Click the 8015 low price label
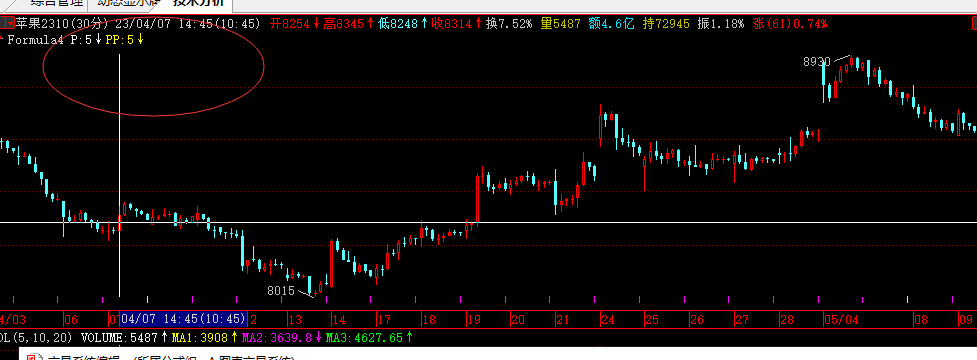 click(280, 290)
